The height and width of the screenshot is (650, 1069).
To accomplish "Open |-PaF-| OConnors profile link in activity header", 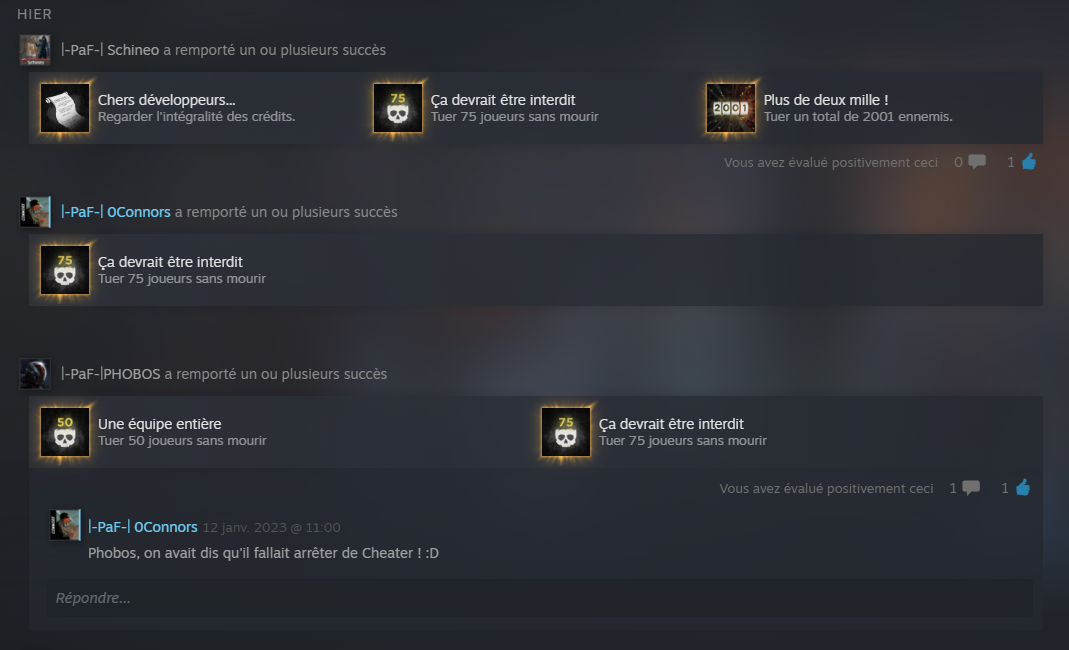I will 115,212.
